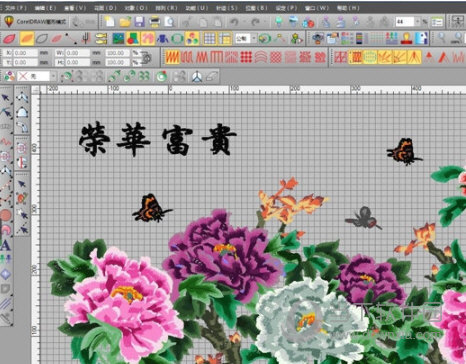466x364 pixels.
Task: Expand the zoom factor dropdown arrow
Action: [417, 22]
